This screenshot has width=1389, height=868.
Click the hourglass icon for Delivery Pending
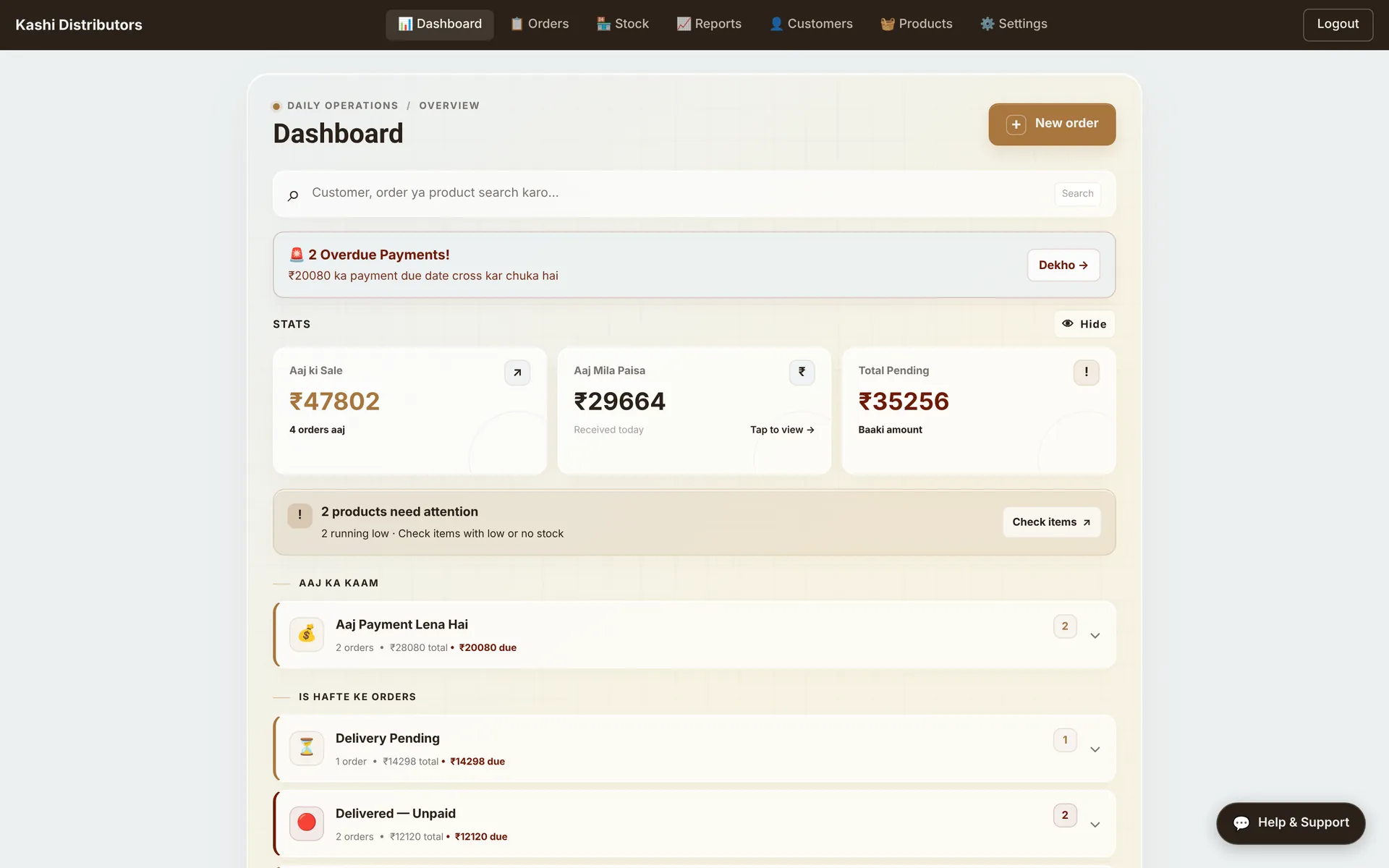(307, 748)
